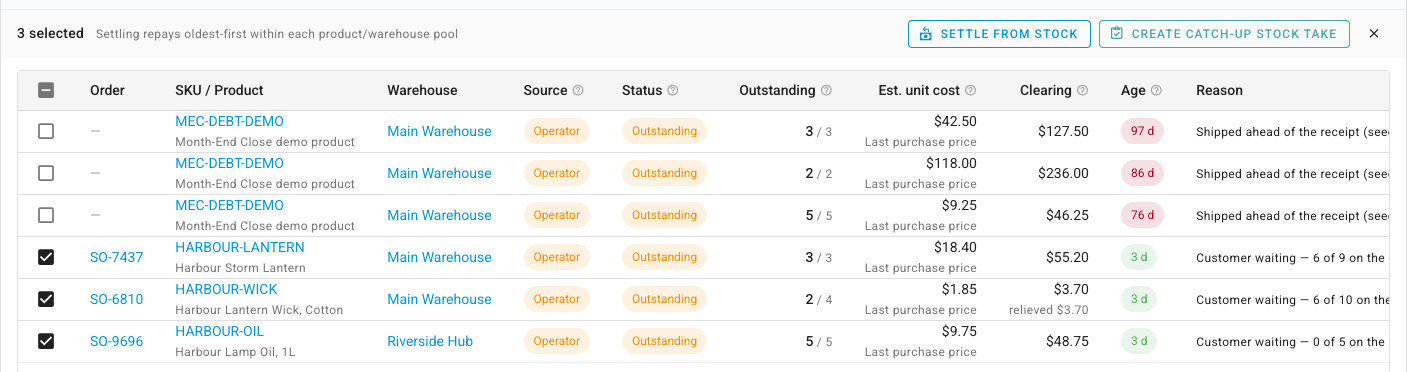Click the Source column help icon
The image size is (1407, 372).
[x=578, y=91]
